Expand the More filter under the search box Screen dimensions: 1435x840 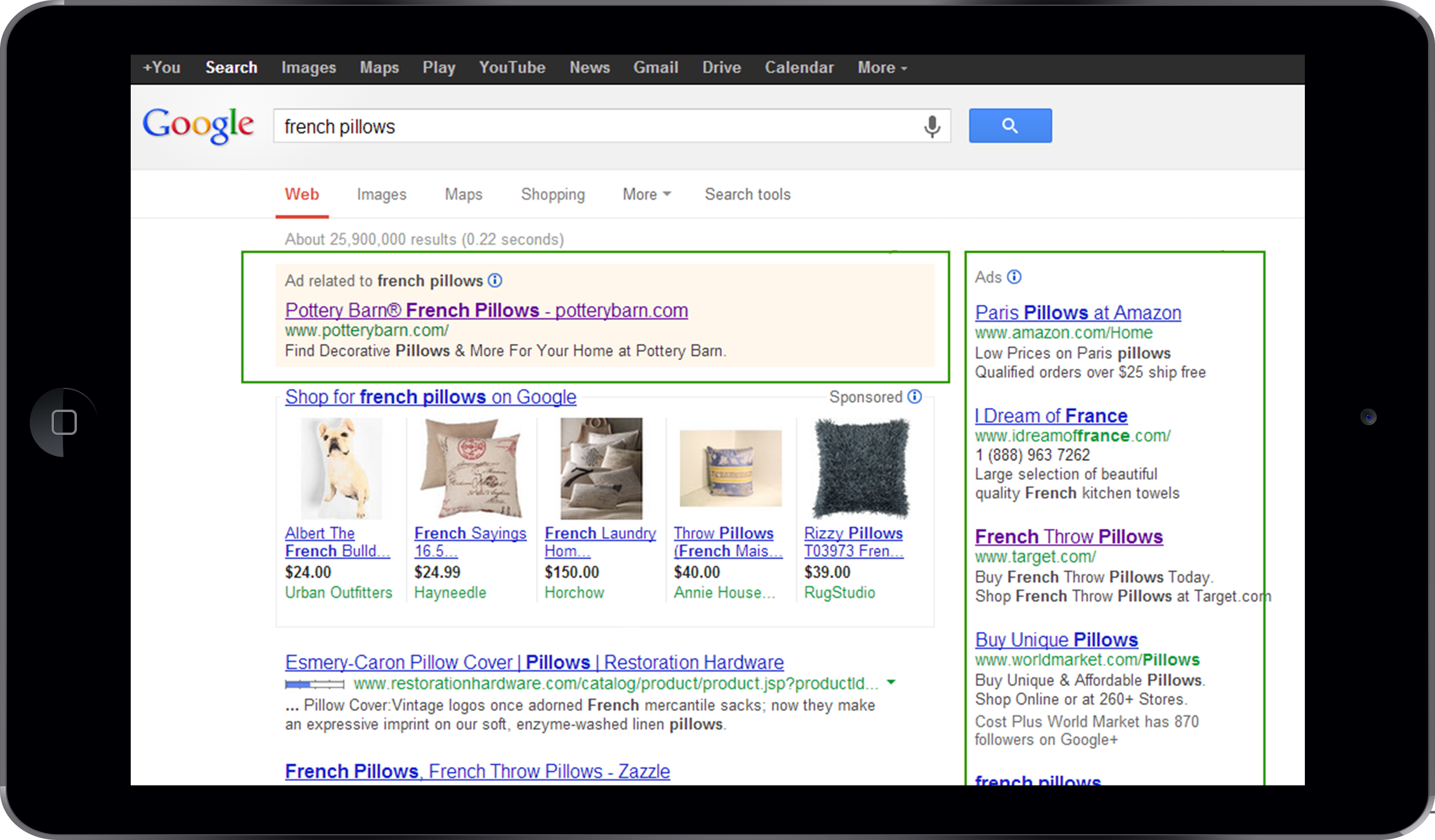click(x=646, y=194)
